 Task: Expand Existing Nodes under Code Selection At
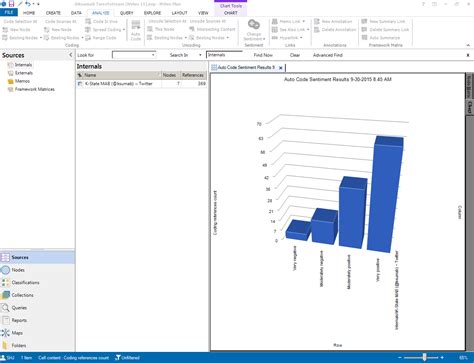click(x=41, y=38)
